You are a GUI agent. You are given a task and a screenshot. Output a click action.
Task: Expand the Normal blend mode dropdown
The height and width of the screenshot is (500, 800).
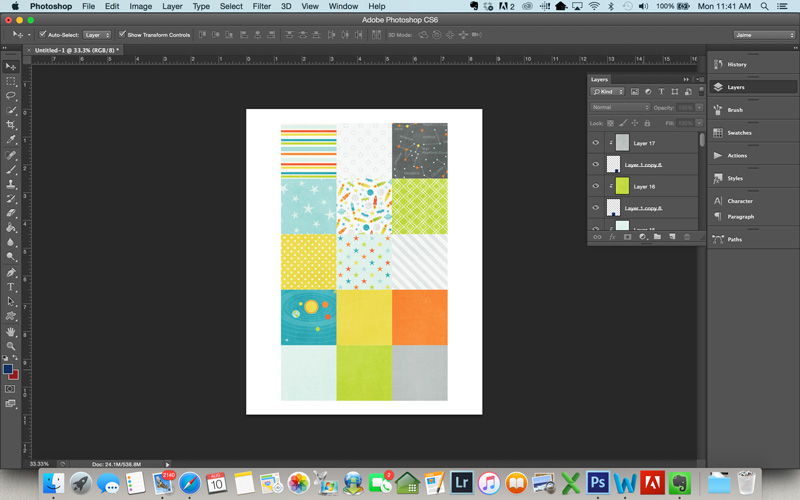[620, 107]
